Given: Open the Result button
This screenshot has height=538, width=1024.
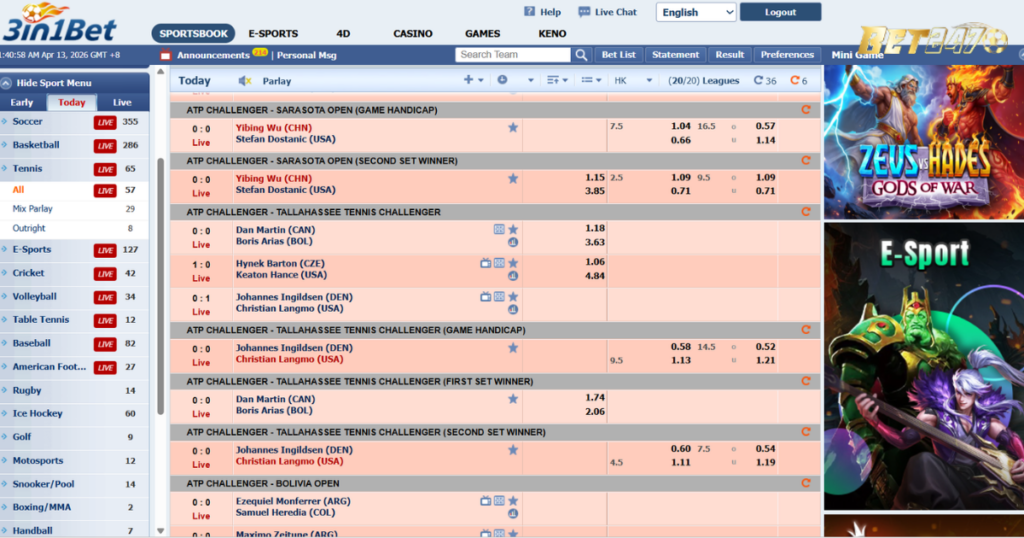Looking at the screenshot, I should [x=729, y=55].
